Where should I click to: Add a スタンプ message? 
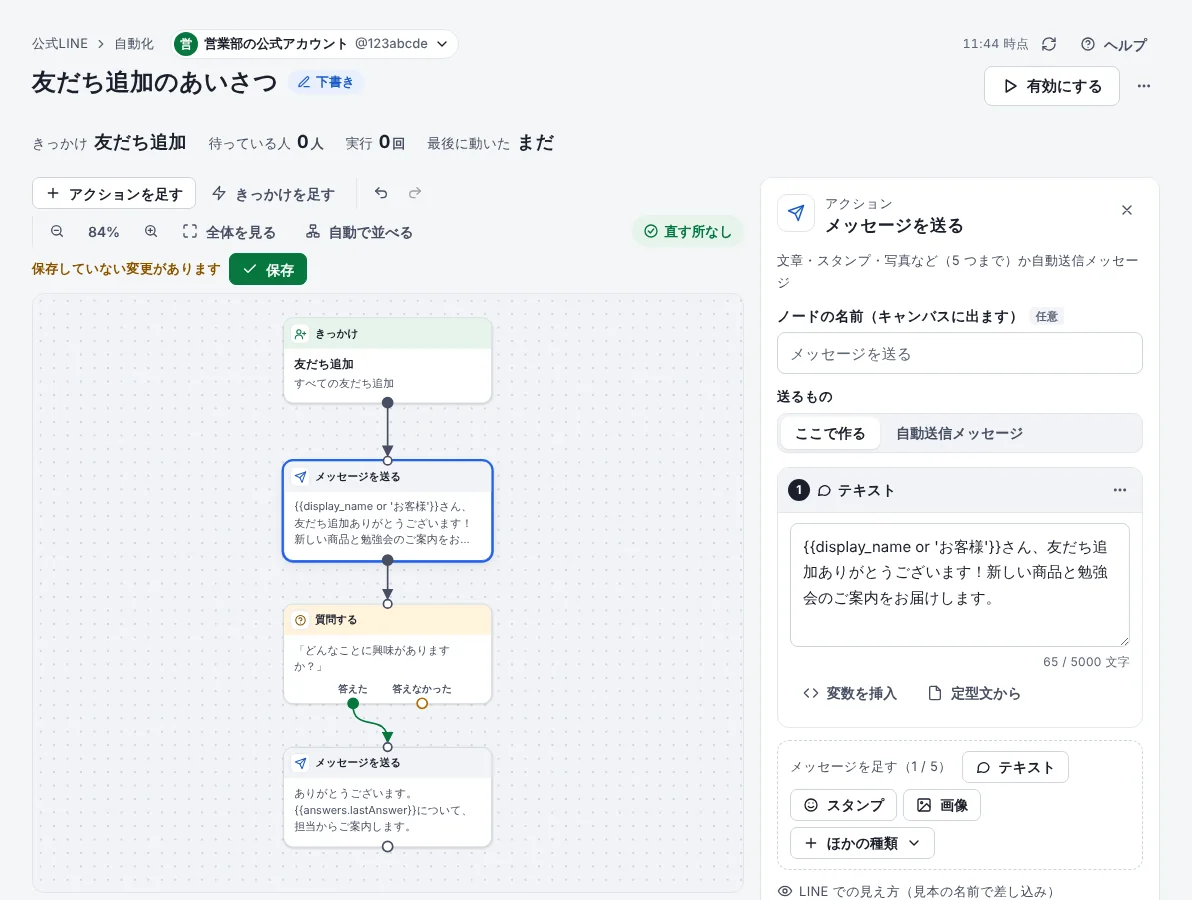844,805
